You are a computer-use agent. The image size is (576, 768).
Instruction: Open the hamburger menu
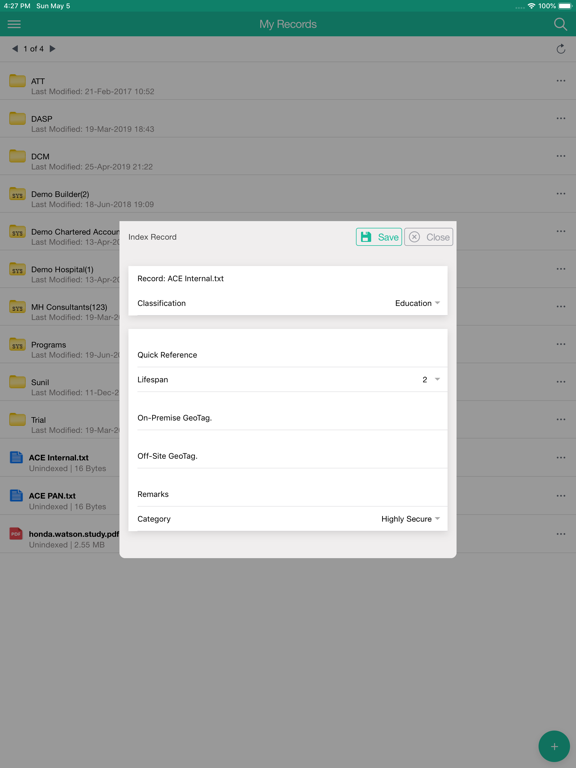click(x=14, y=24)
